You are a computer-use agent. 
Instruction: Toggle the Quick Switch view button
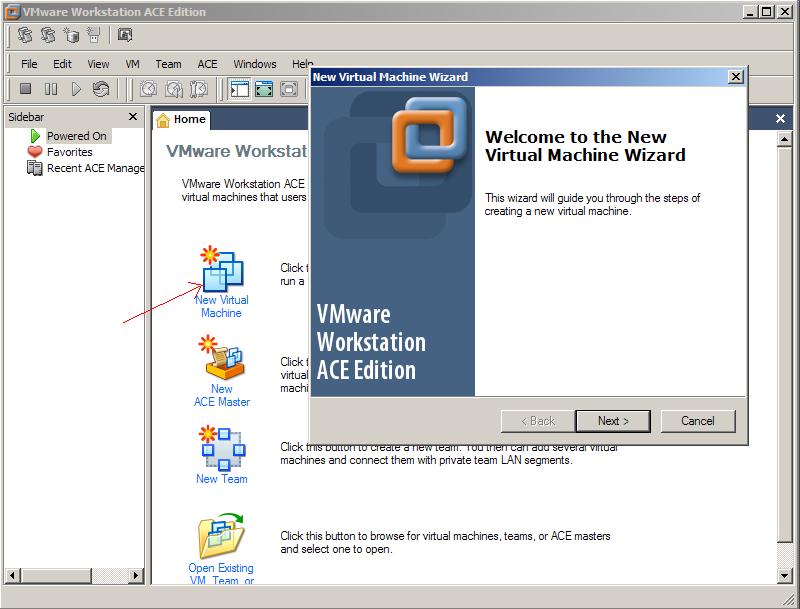click(x=289, y=89)
